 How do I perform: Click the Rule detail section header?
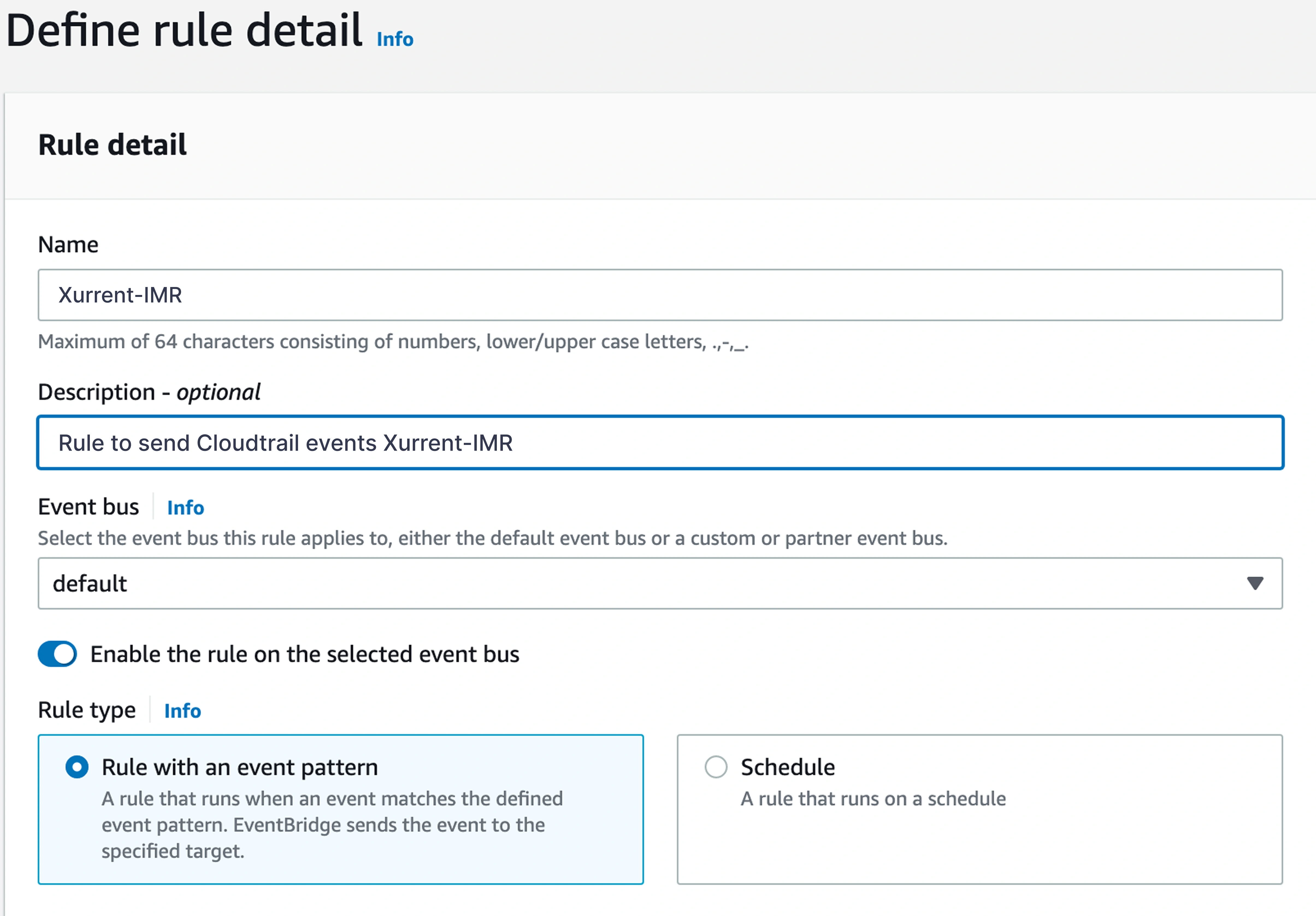coord(112,144)
